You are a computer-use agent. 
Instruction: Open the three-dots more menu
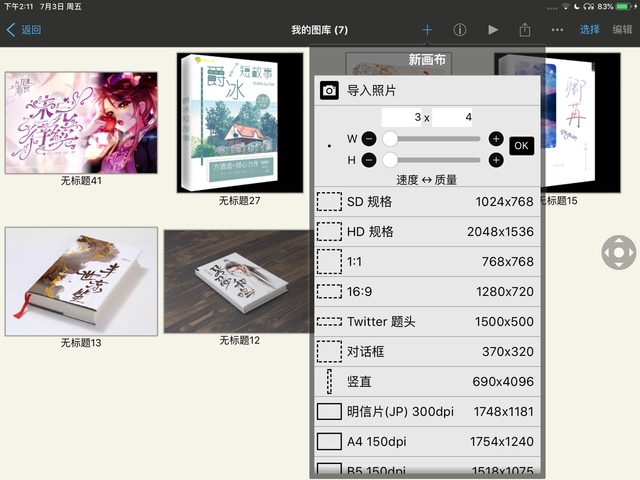coord(557,30)
